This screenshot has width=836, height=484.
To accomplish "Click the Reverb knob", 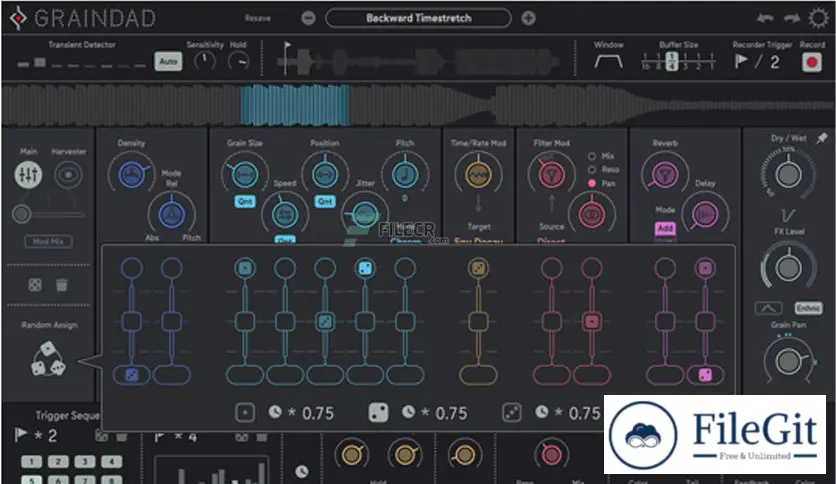I will [x=665, y=174].
